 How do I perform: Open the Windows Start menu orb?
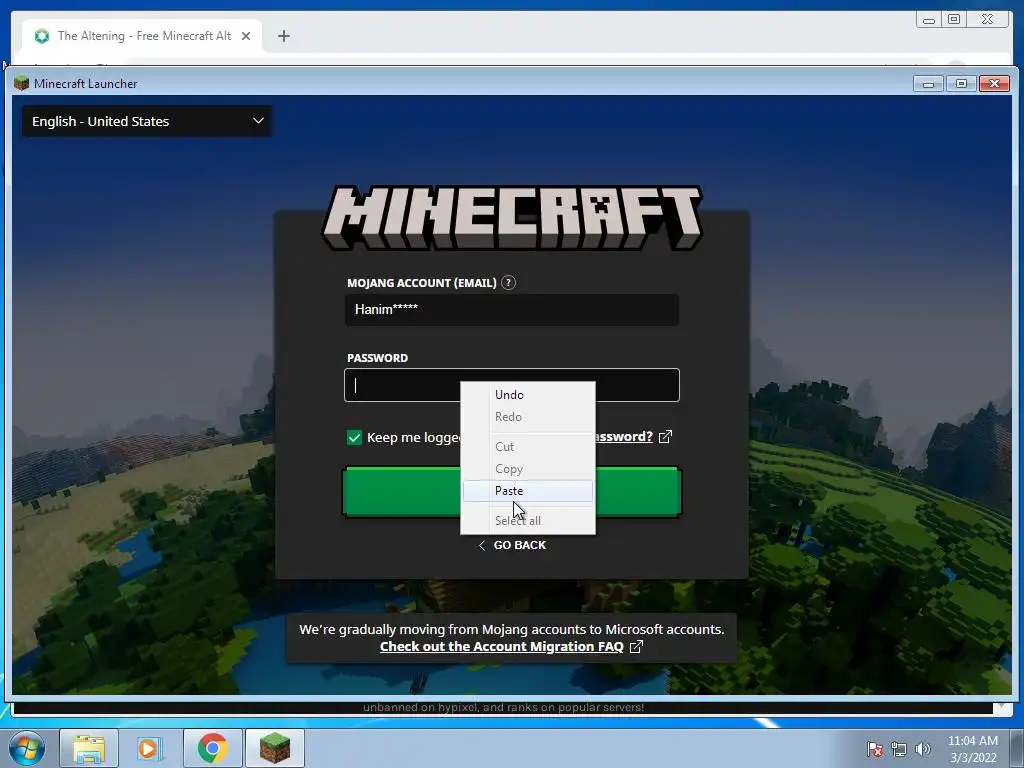pyautogui.click(x=27, y=748)
